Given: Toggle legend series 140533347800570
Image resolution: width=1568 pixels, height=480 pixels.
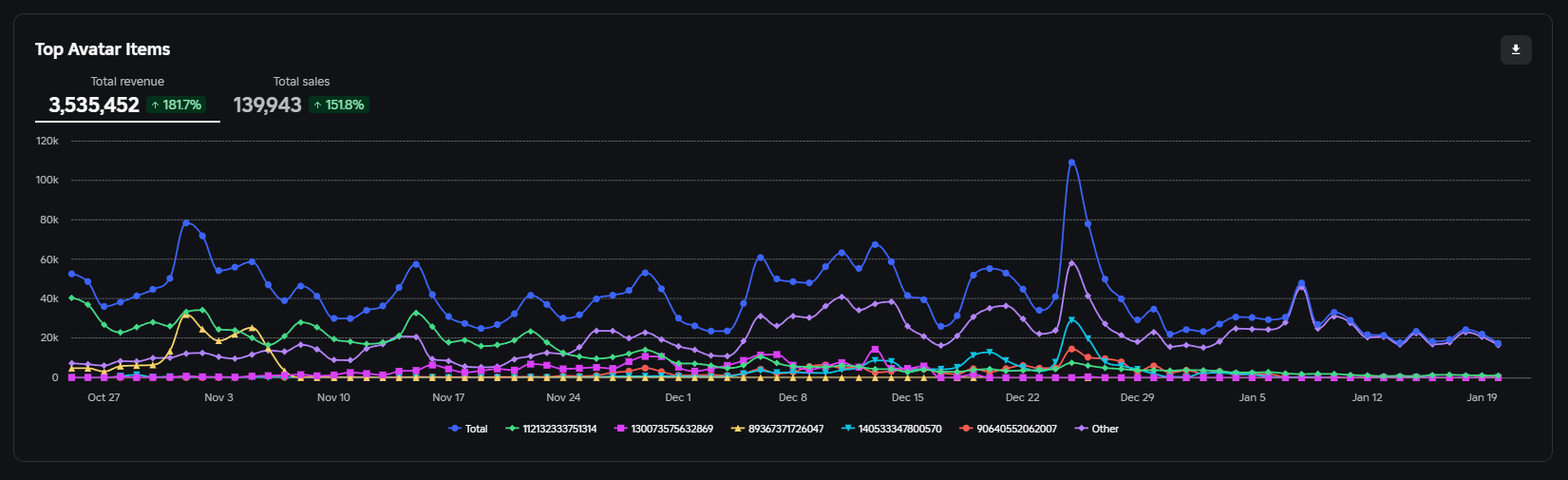Looking at the screenshot, I should [x=892, y=429].
